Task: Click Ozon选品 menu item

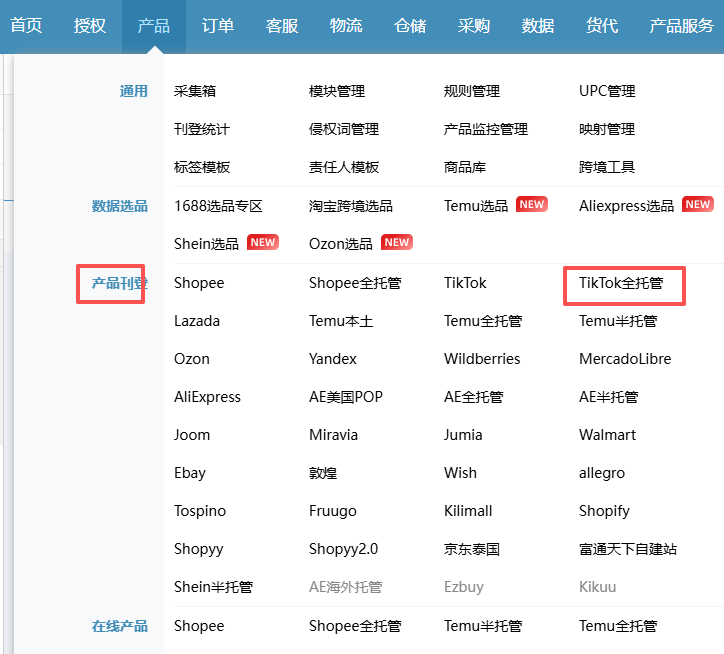Action: click(340, 244)
